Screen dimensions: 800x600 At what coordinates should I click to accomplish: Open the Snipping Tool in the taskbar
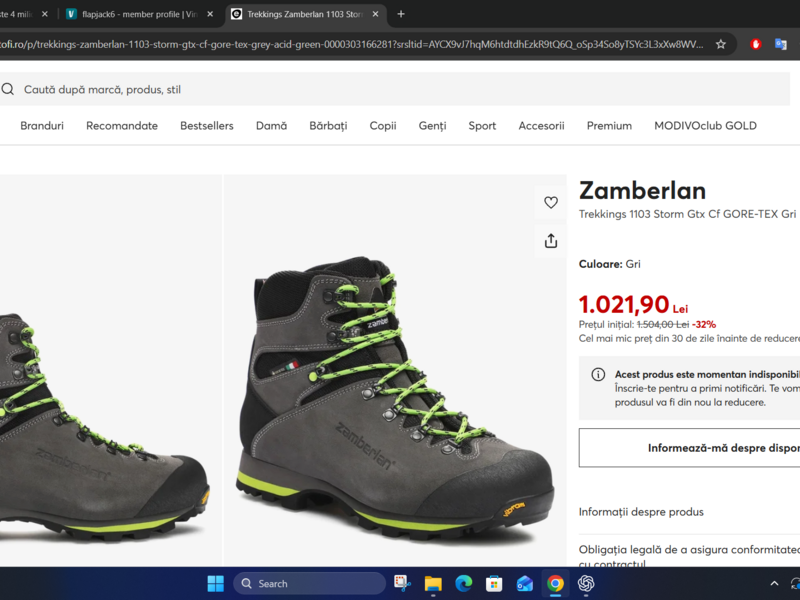403,583
